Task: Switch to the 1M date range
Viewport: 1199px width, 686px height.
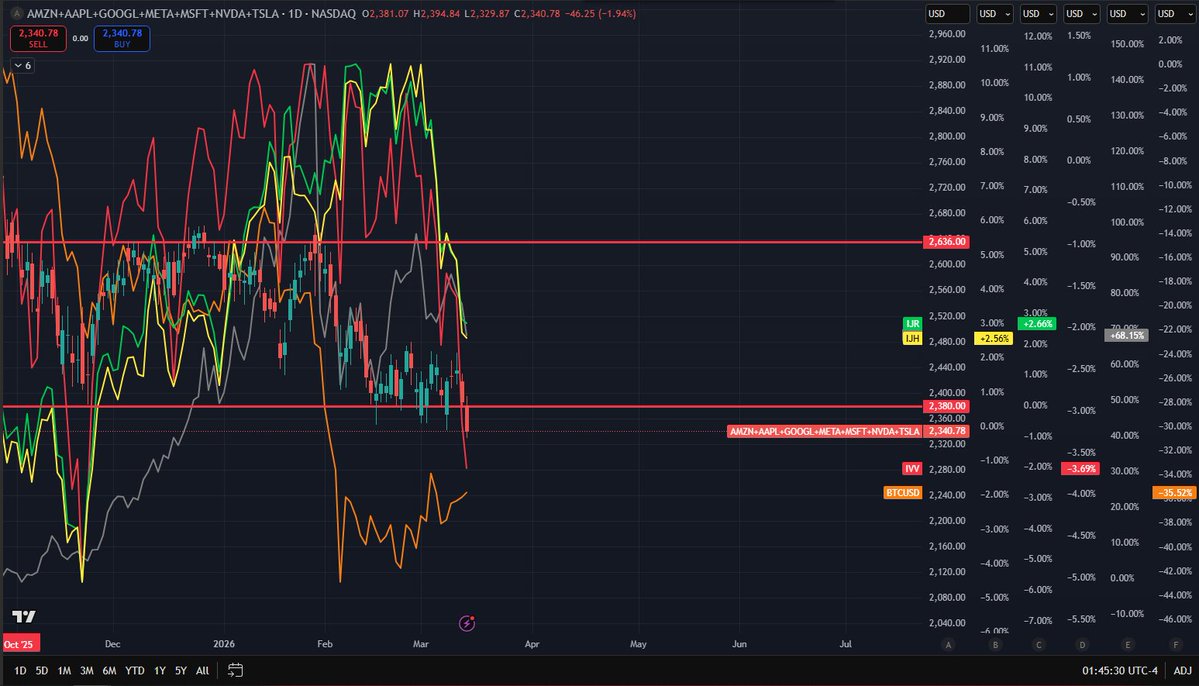Action: click(64, 671)
